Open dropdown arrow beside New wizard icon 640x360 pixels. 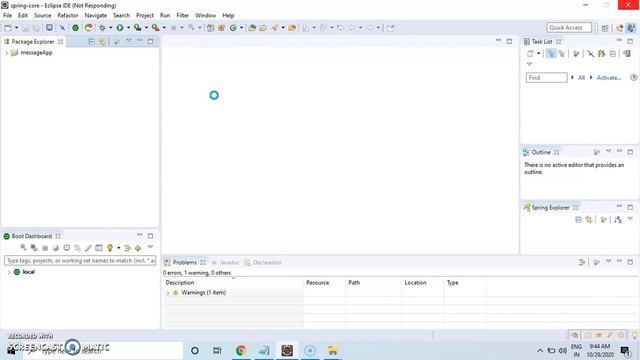[16, 28]
